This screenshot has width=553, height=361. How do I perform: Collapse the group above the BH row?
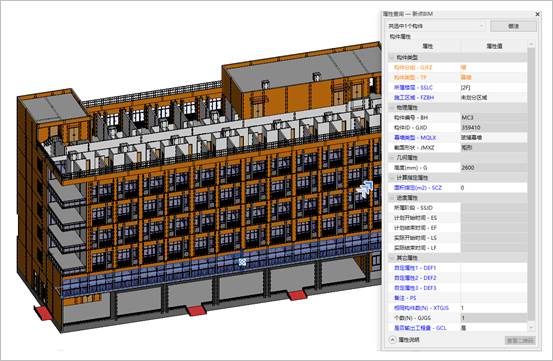tap(392, 107)
